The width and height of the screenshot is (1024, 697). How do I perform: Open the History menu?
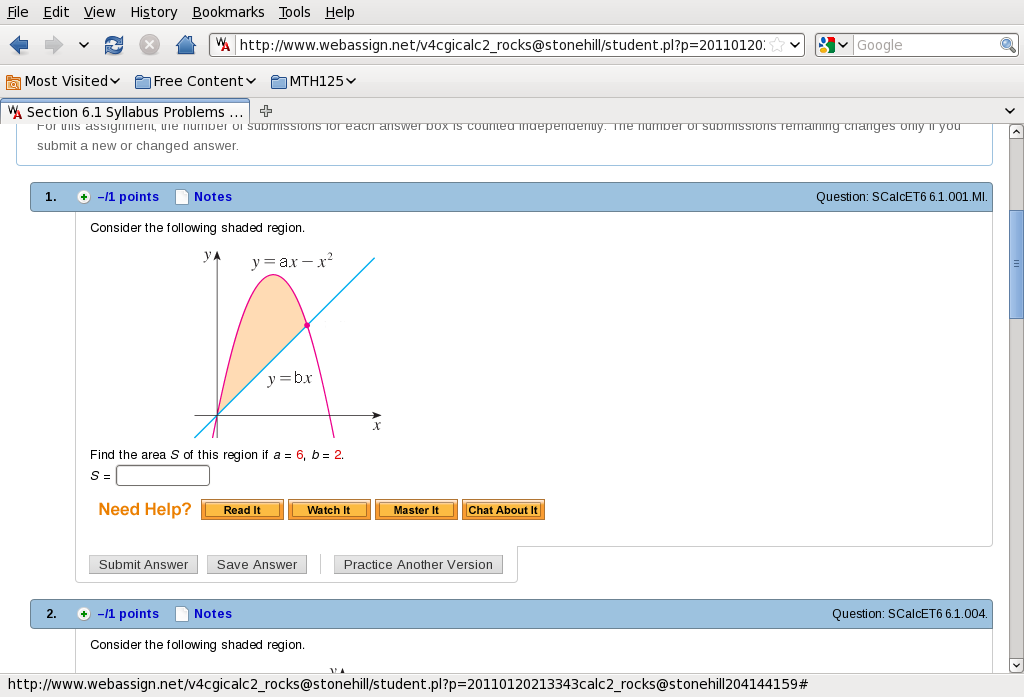[153, 12]
